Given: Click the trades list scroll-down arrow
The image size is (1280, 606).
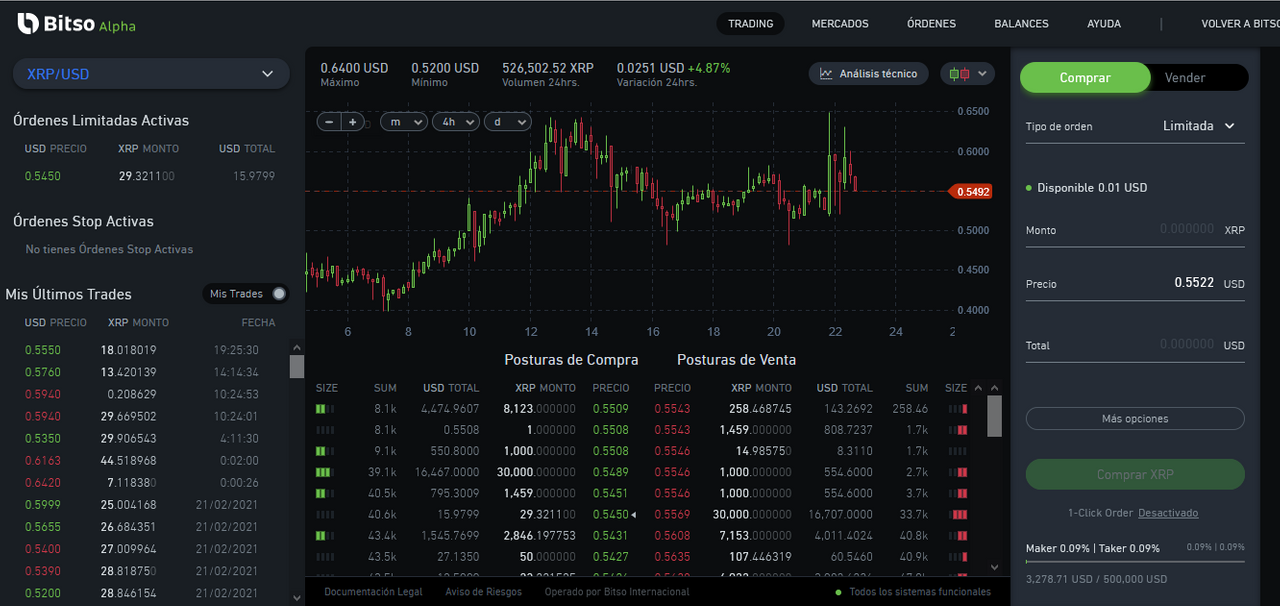Looking at the screenshot, I should coord(296,598).
